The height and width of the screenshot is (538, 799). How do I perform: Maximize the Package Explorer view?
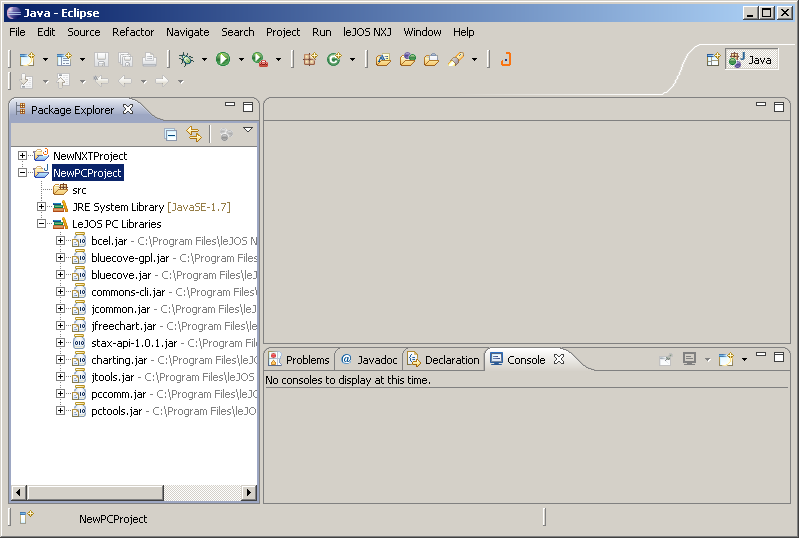248,106
